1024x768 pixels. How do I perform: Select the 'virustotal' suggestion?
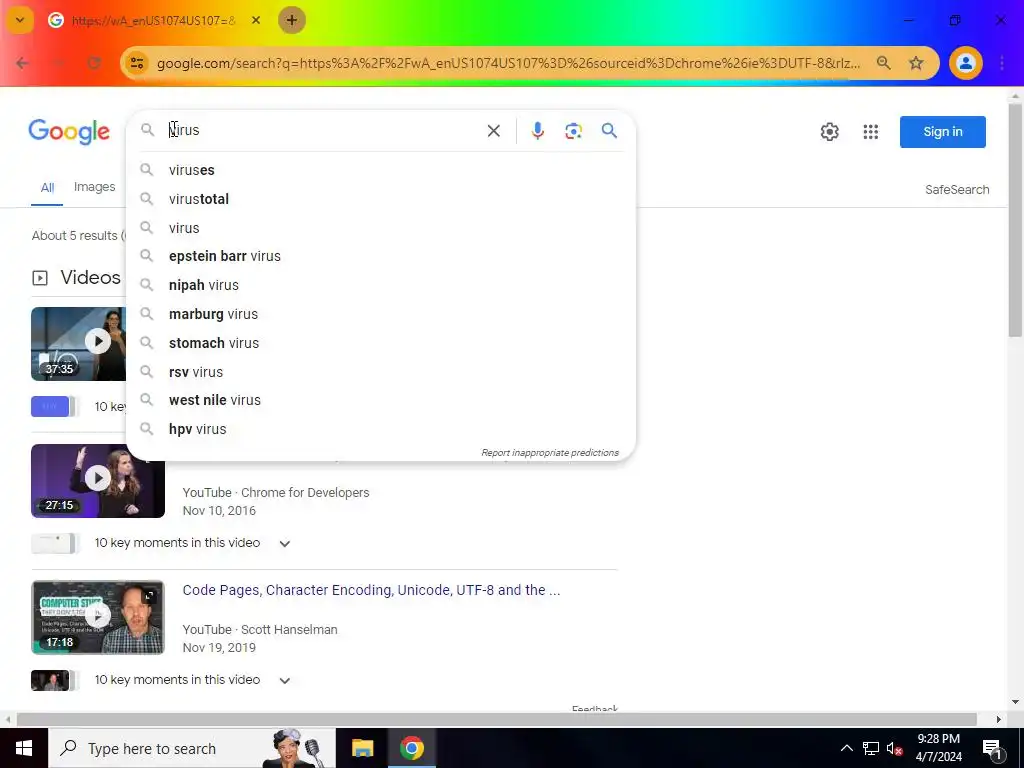coord(381,199)
